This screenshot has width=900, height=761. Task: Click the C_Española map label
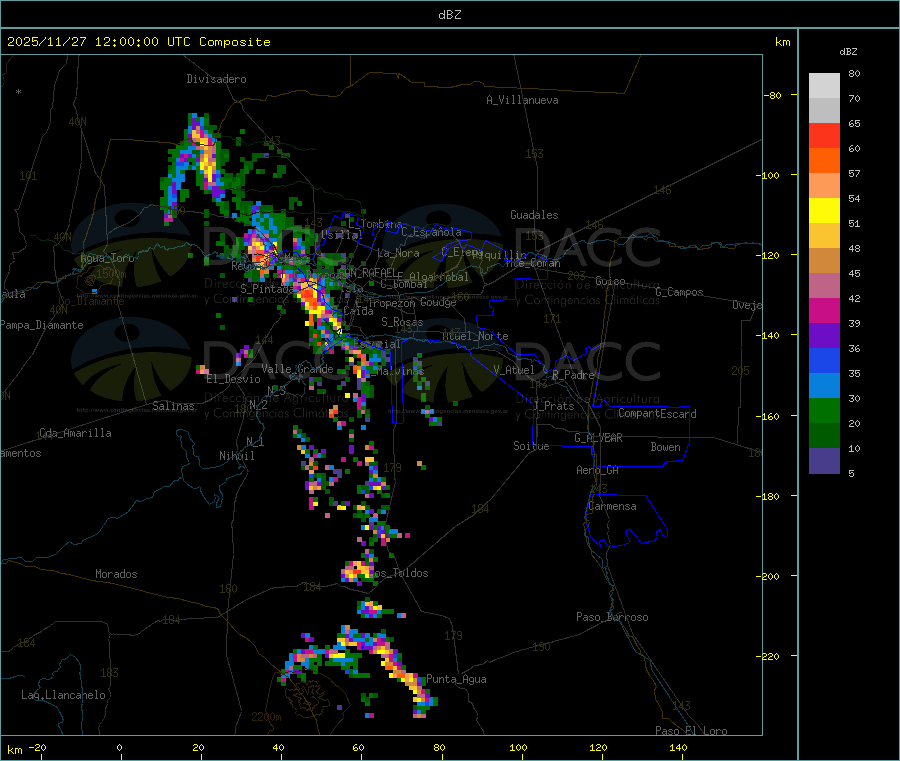tap(431, 232)
